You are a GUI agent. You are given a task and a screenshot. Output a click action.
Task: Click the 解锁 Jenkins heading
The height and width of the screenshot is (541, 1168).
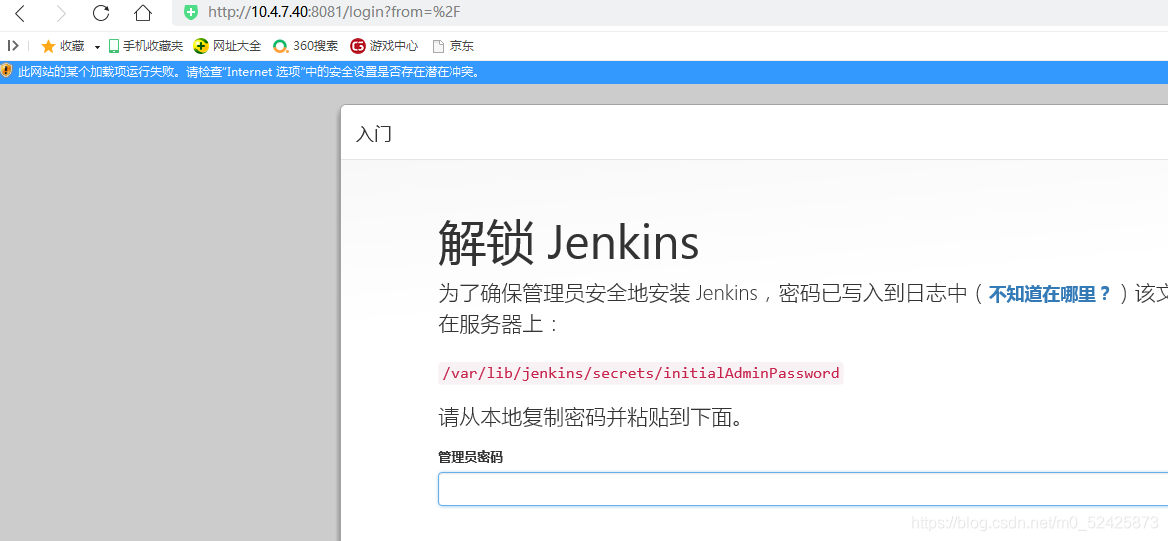568,244
